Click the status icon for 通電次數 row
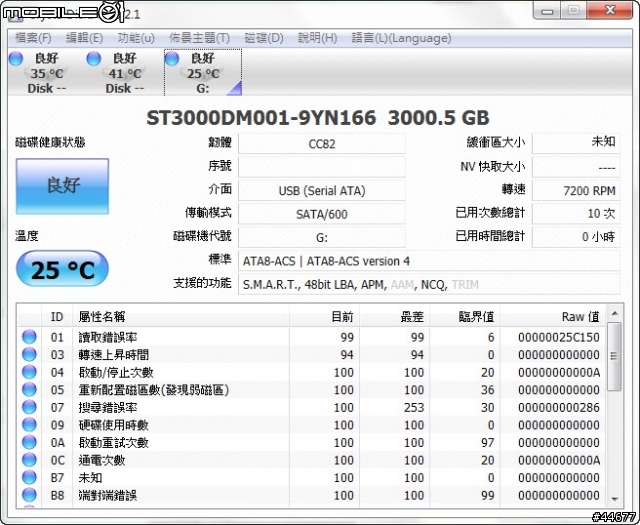Viewport: 640px width, 525px height. (29, 460)
